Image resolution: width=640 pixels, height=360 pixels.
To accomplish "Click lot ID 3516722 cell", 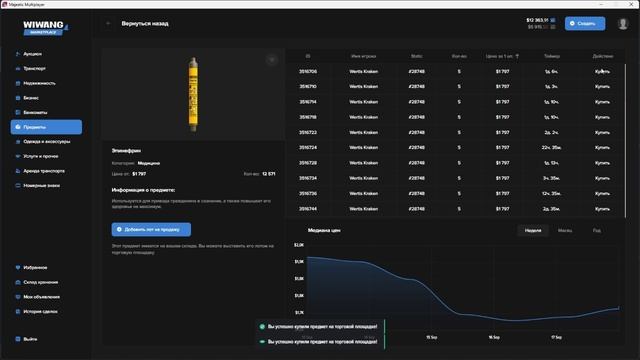I will [x=308, y=133].
